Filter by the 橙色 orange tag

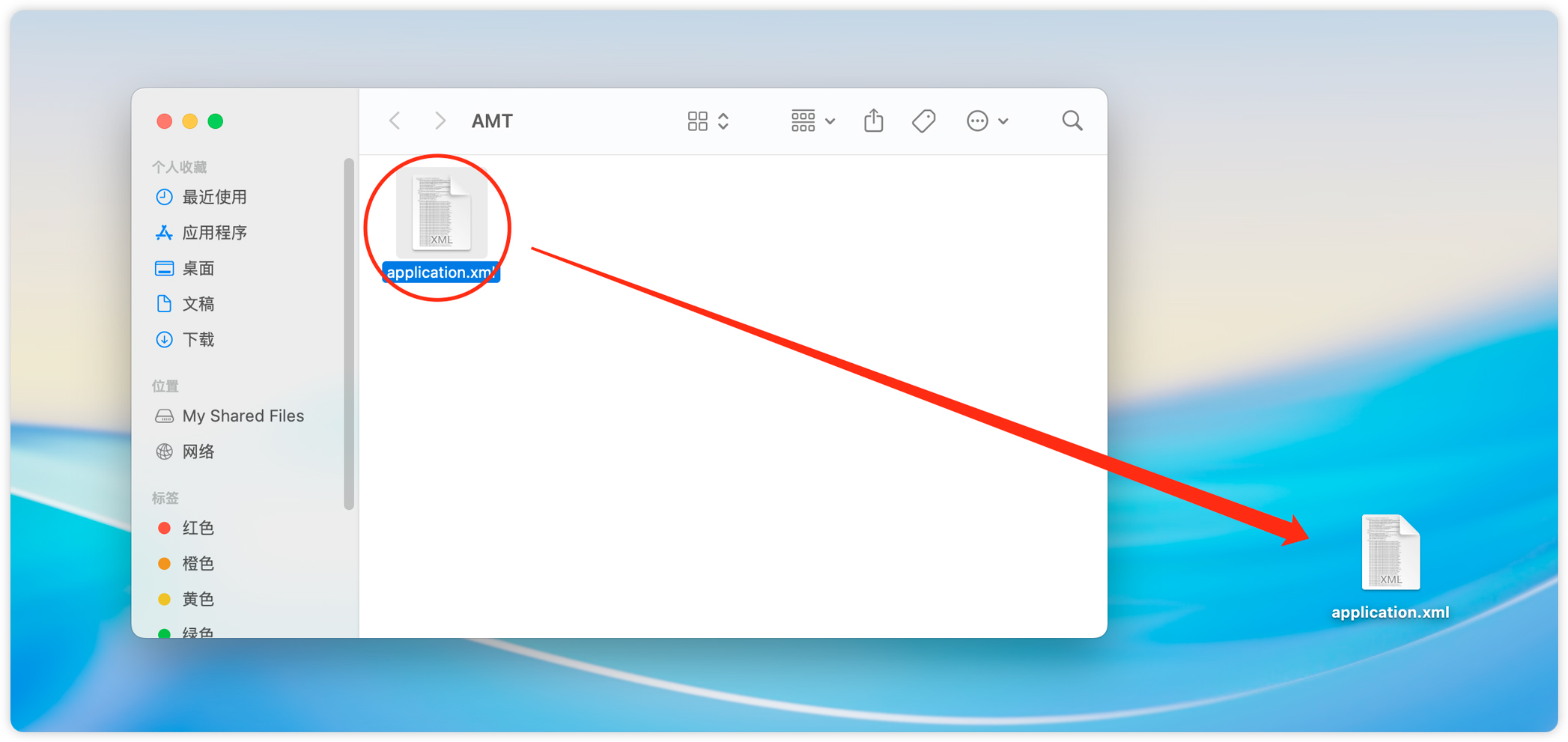click(198, 564)
